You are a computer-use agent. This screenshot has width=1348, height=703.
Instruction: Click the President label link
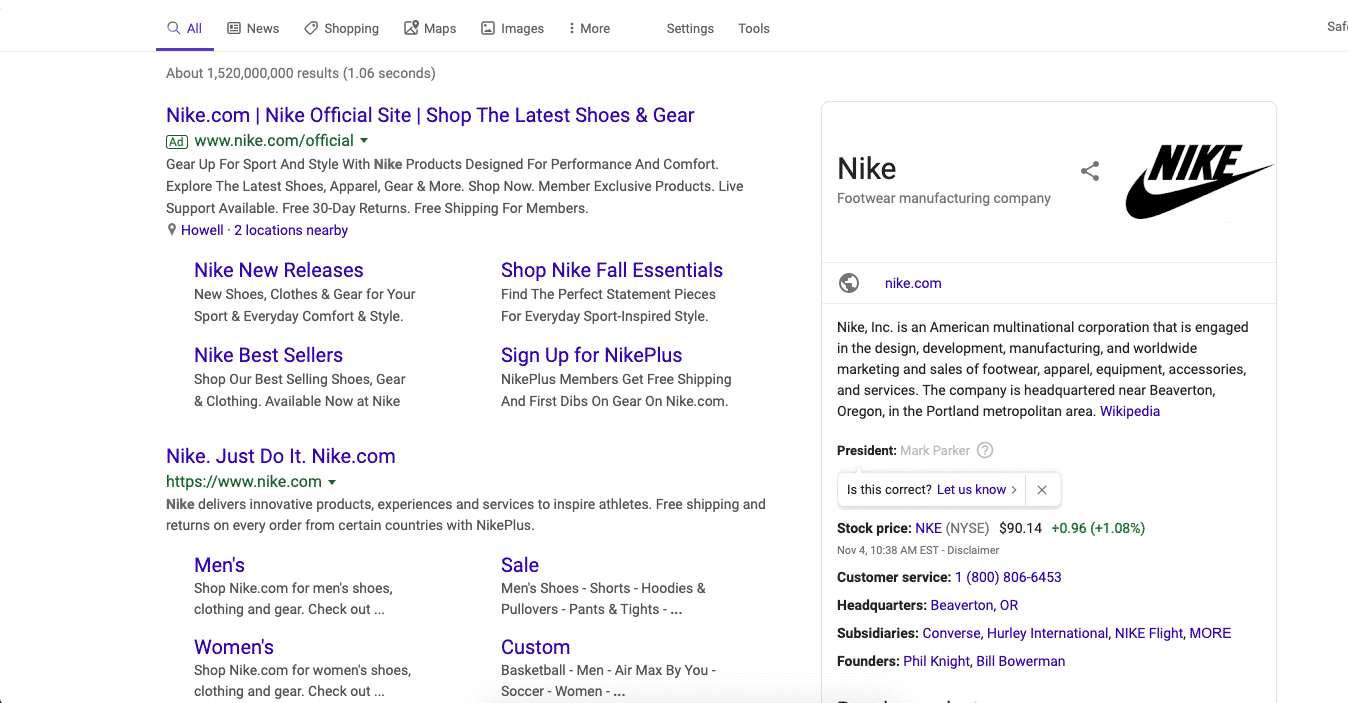(x=867, y=450)
